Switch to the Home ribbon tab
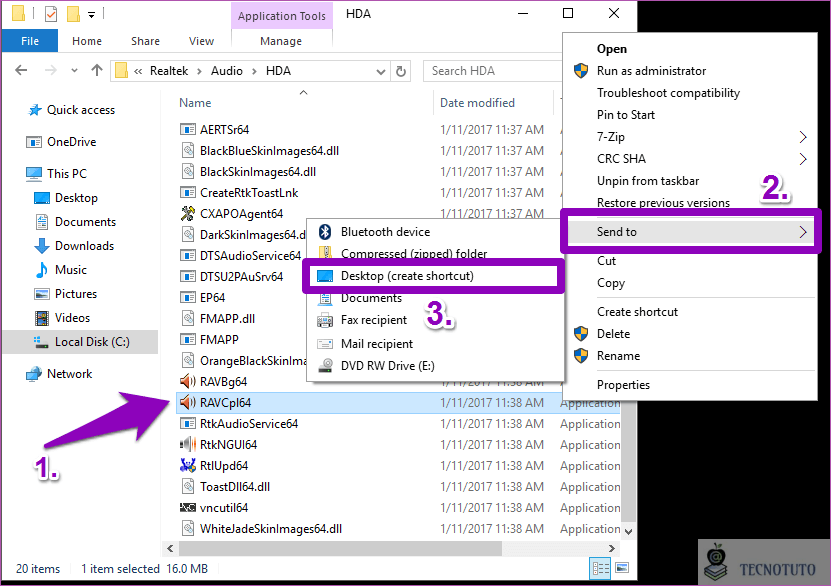The image size is (831, 586). tap(87, 41)
